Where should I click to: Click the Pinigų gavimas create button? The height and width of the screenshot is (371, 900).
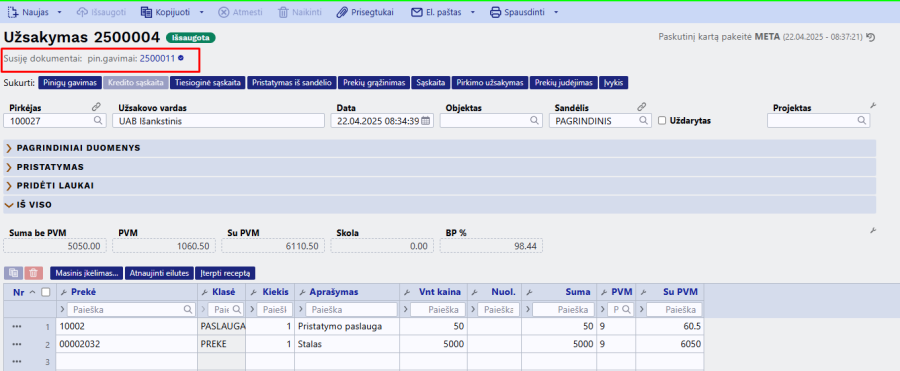pos(70,83)
